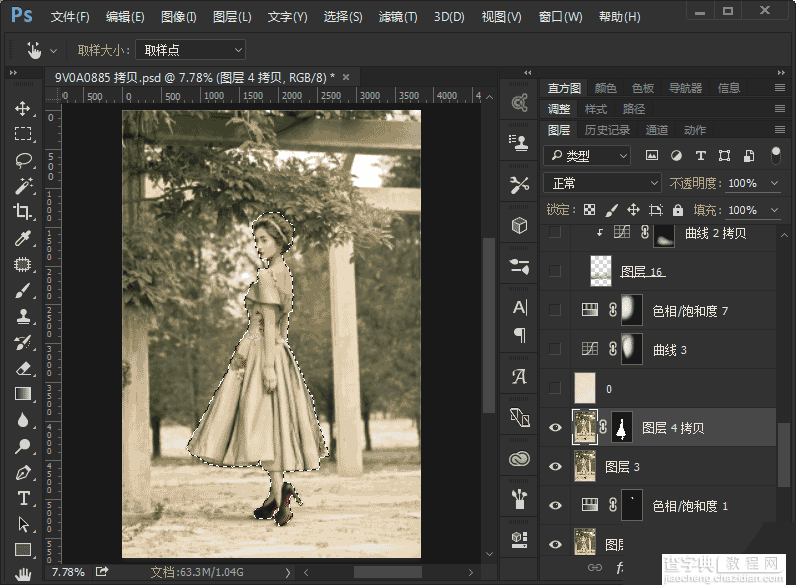Viewport: 796px width, 585px height.
Task: Select the 图层 4 拷贝 layer mask thumbnail
Action: [621, 428]
